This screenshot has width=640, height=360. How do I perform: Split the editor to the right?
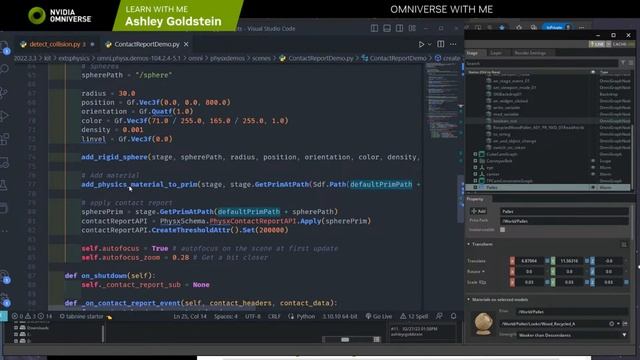[x=441, y=44]
